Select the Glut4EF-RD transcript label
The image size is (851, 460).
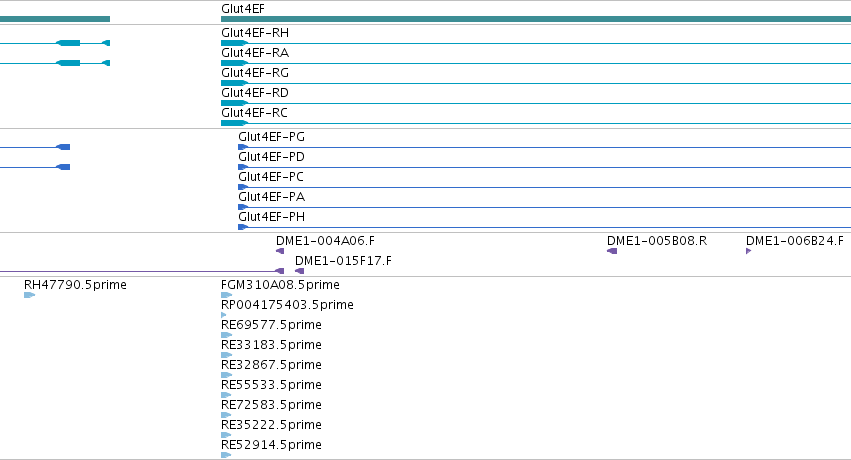tap(255, 93)
